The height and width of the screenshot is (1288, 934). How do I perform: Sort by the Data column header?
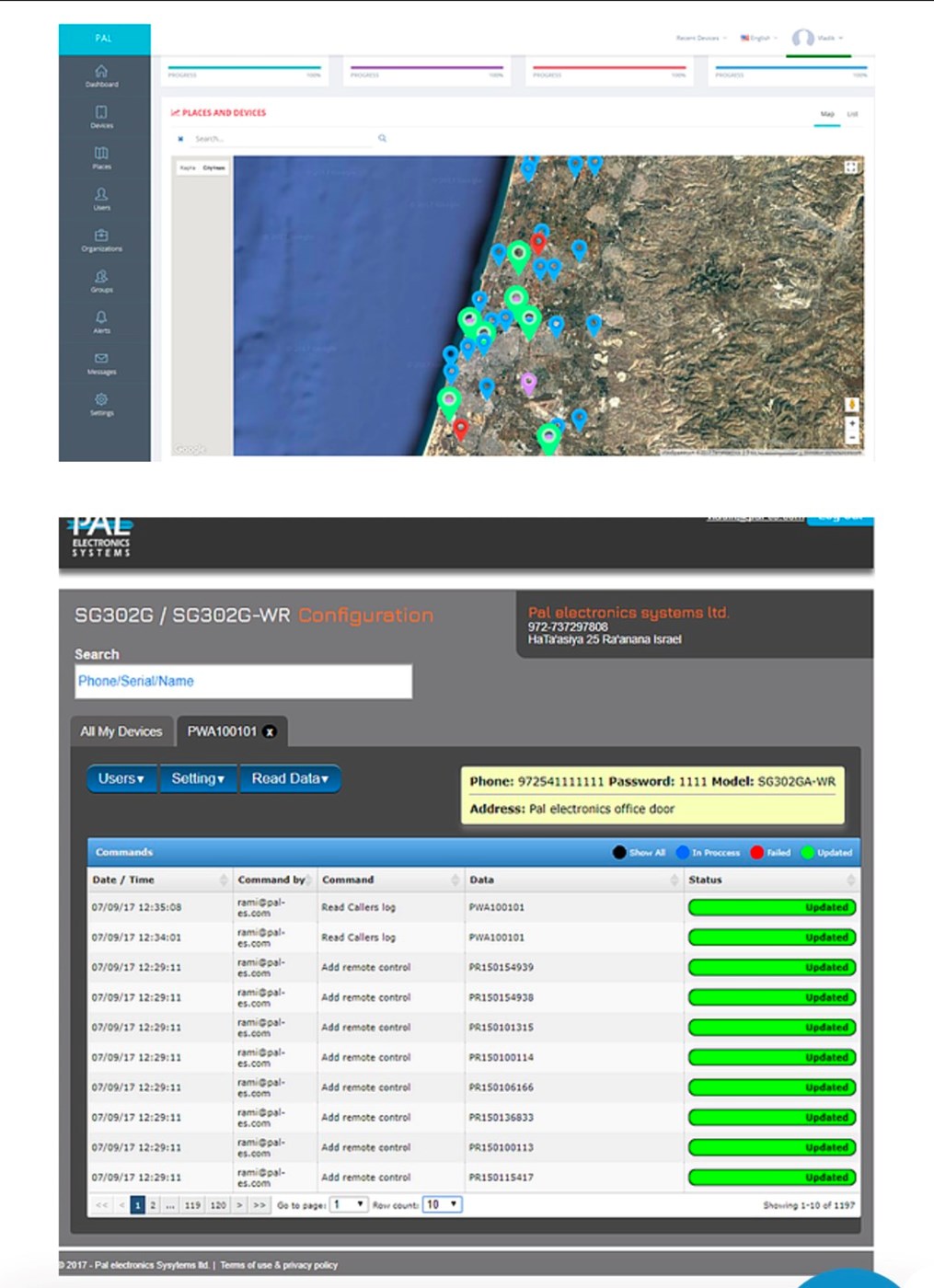click(x=573, y=880)
